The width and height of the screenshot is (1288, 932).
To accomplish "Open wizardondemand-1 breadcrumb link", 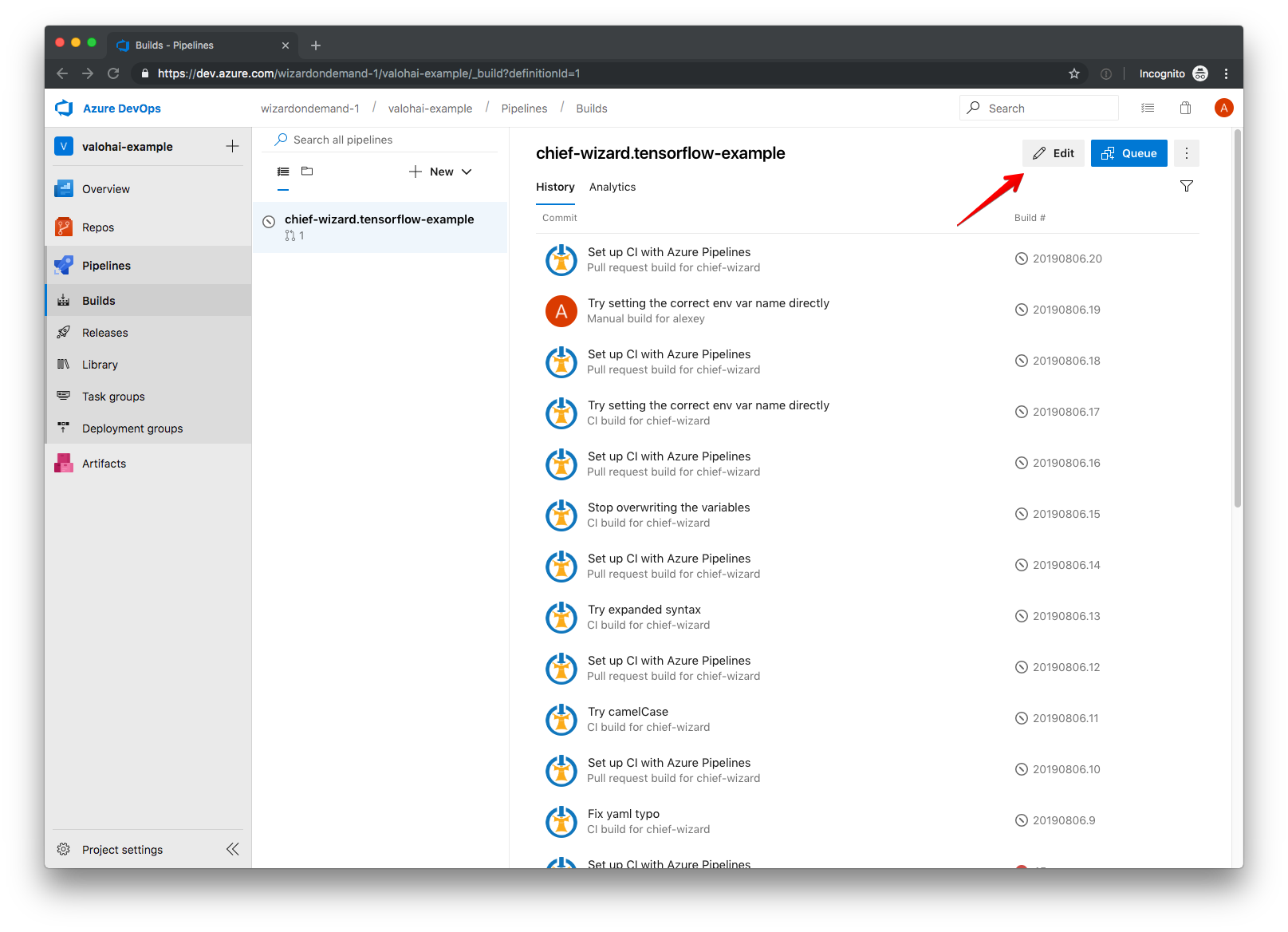I will coord(310,109).
